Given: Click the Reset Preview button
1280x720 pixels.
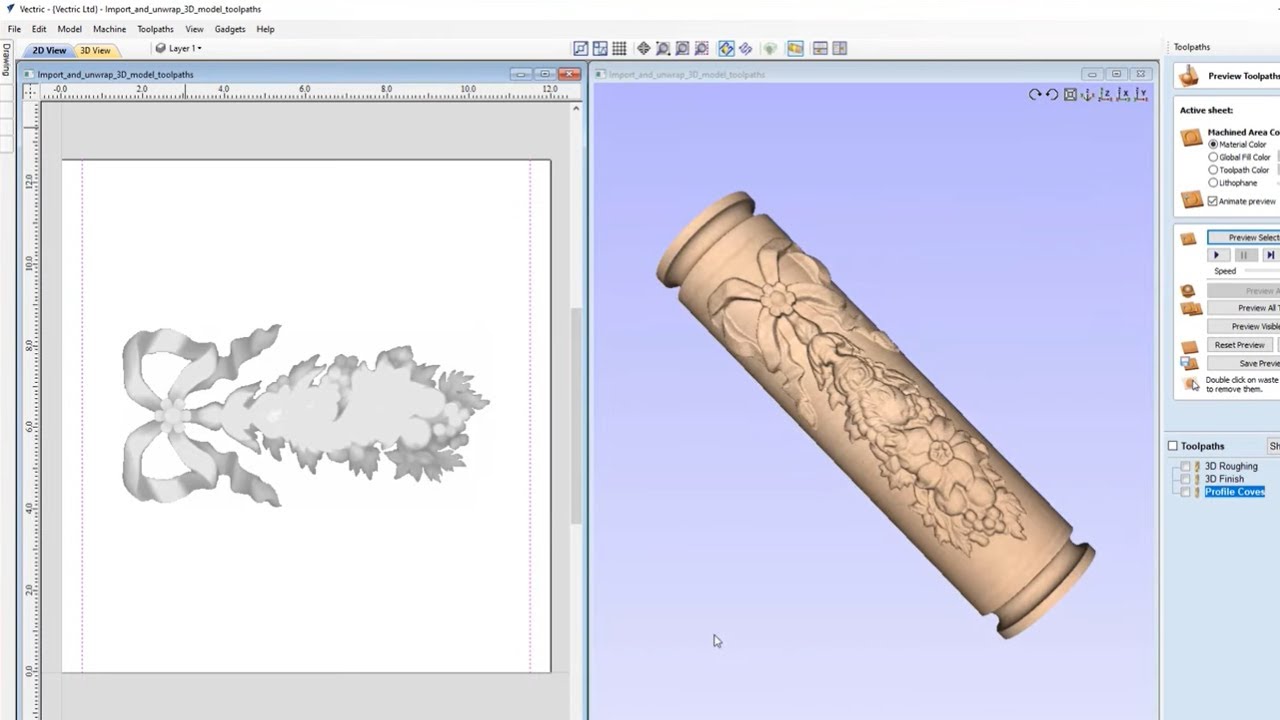Looking at the screenshot, I should (1239, 345).
